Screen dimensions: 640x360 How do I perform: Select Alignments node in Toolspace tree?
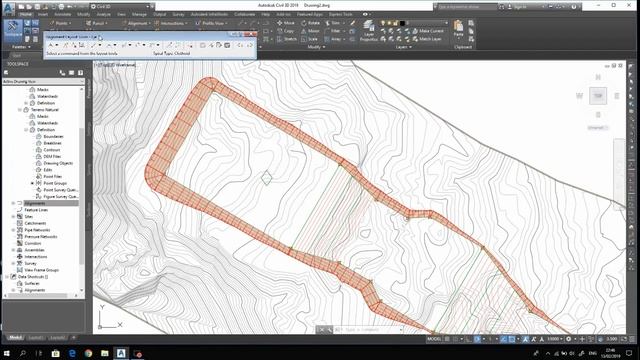tap(35, 203)
